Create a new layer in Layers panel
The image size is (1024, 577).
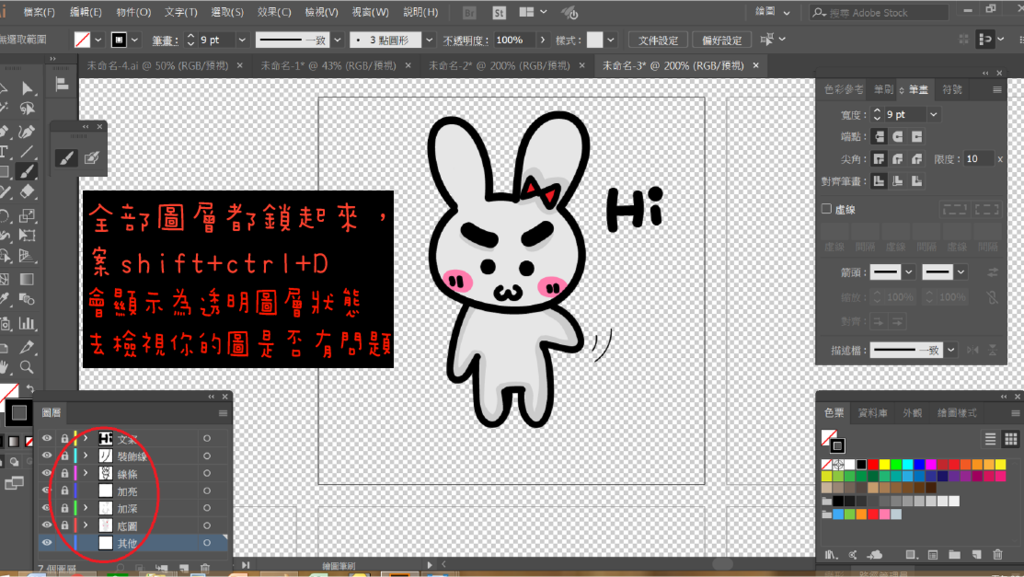[x=184, y=569]
